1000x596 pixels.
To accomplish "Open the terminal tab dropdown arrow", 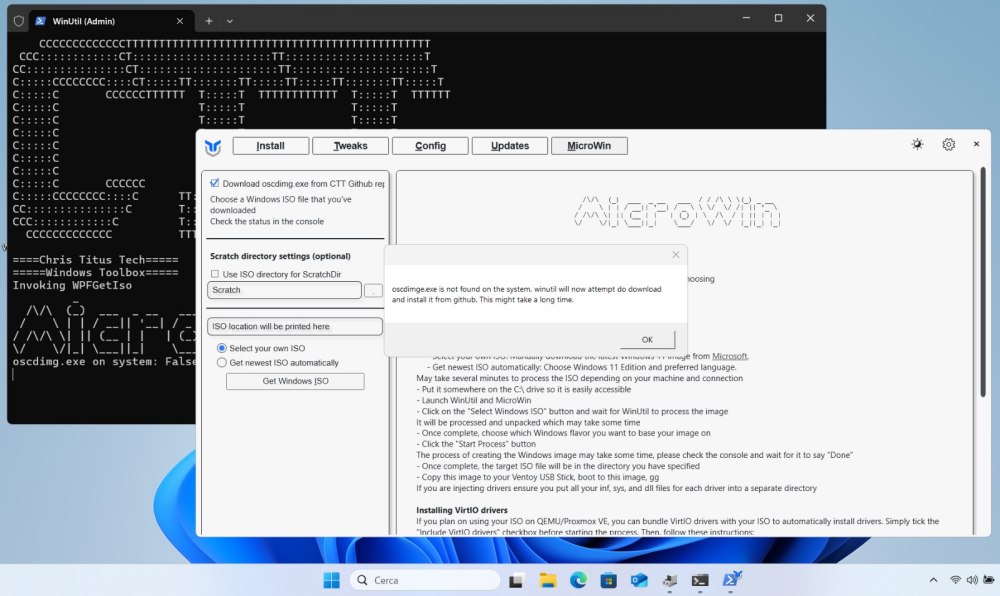I will (x=230, y=20).
